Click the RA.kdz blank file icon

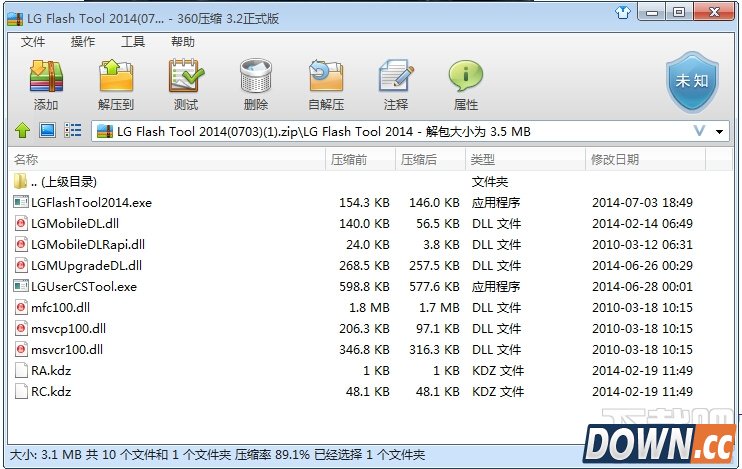[x=21, y=370]
